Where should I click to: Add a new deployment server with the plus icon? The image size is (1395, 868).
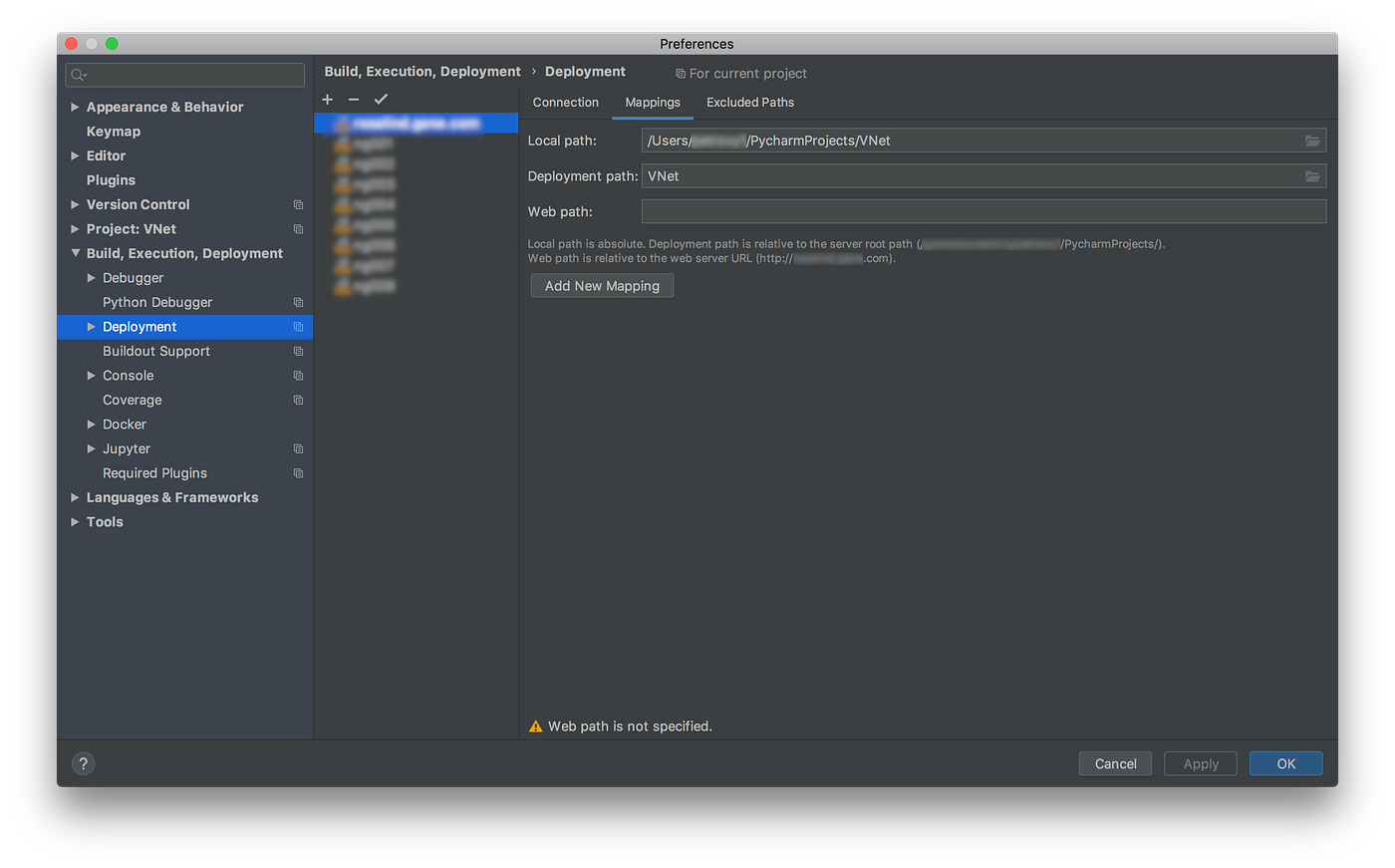[x=327, y=99]
